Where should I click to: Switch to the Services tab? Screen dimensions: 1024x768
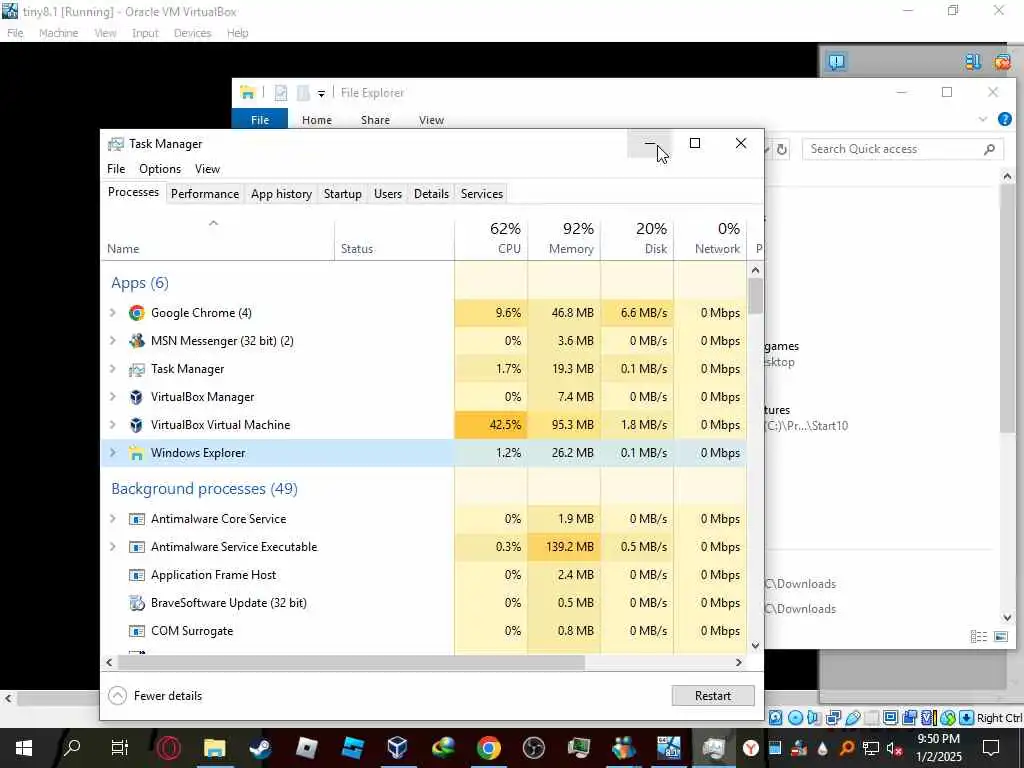482,194
